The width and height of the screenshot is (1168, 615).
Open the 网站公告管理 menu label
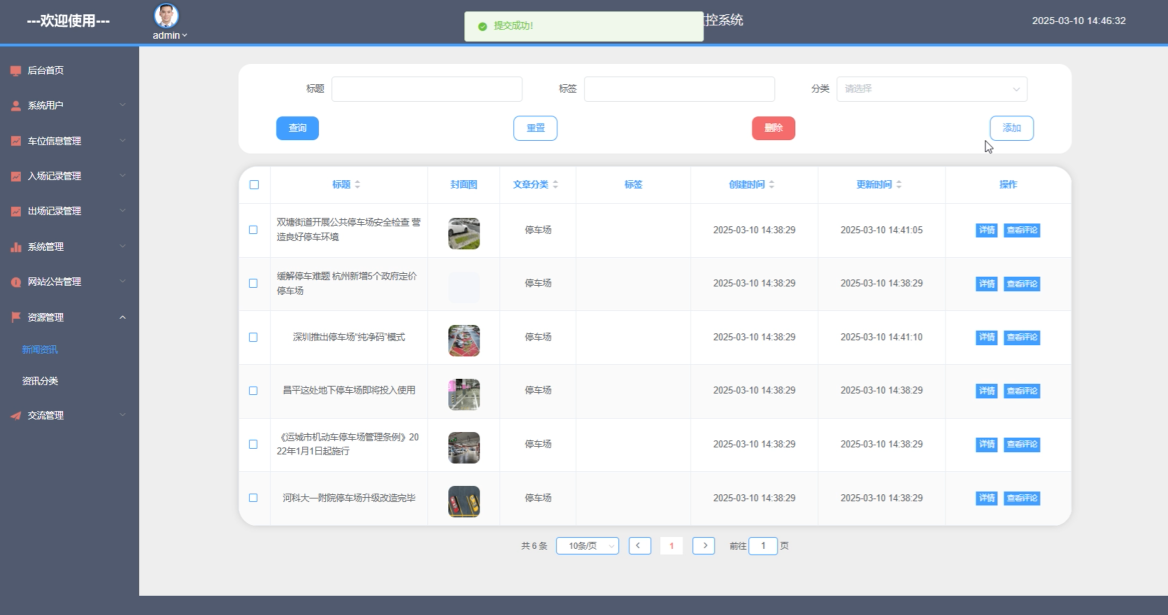[54, 282]
